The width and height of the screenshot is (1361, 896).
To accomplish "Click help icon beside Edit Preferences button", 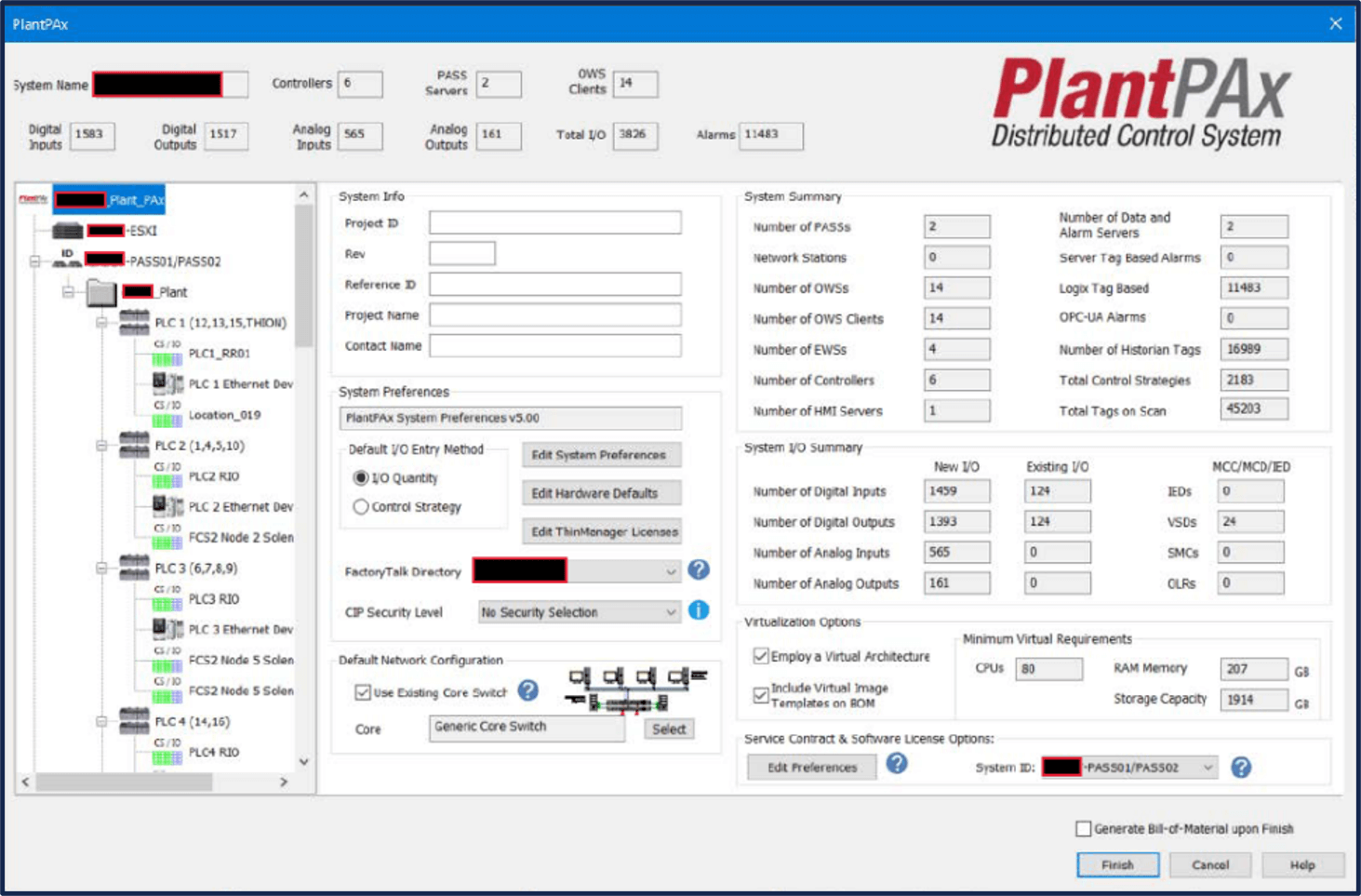I will coord(896,764).
